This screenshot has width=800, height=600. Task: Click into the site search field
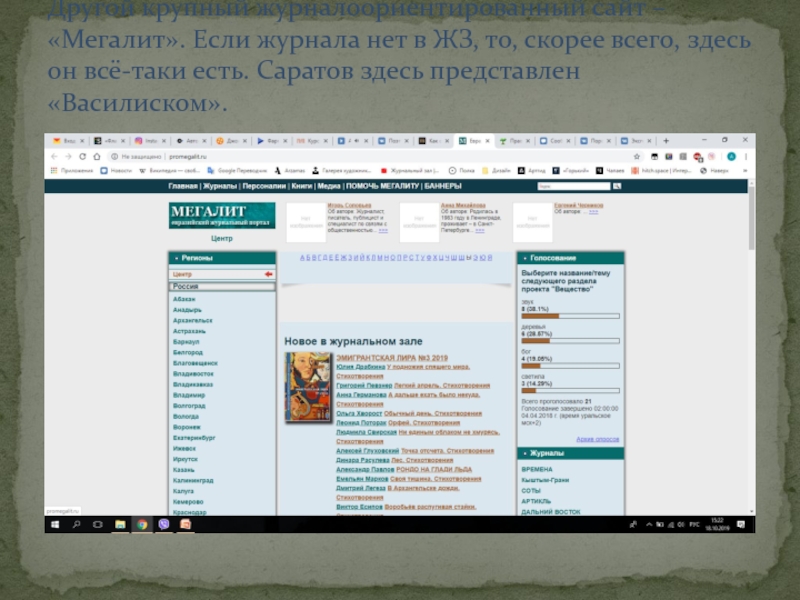pos(573,186)
